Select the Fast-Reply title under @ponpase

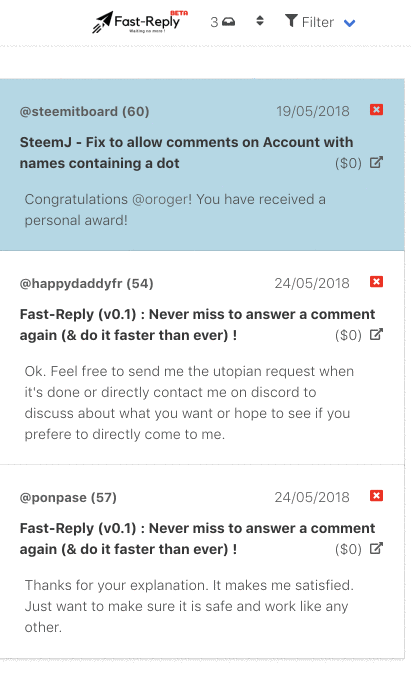click(x=197, y=539)
